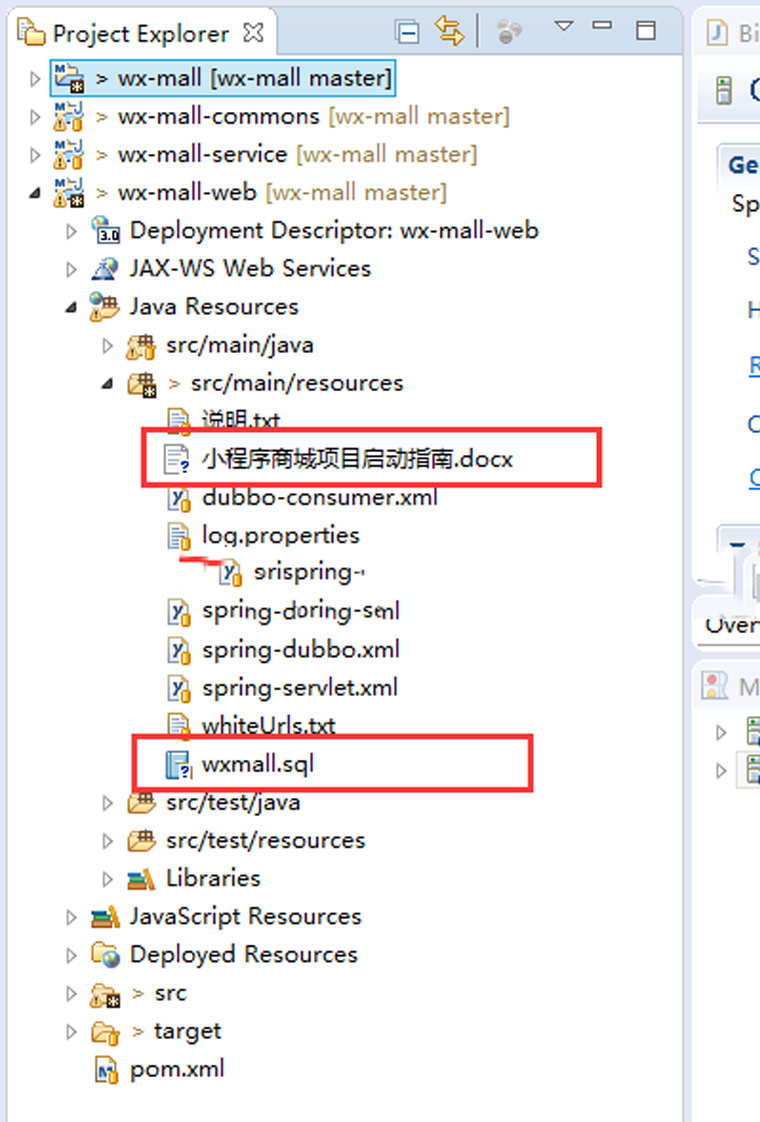The width and height of the screenshot is (760, 1122).
Task: Click the JAX-WS Web Services icon
Action: point(104,268)
